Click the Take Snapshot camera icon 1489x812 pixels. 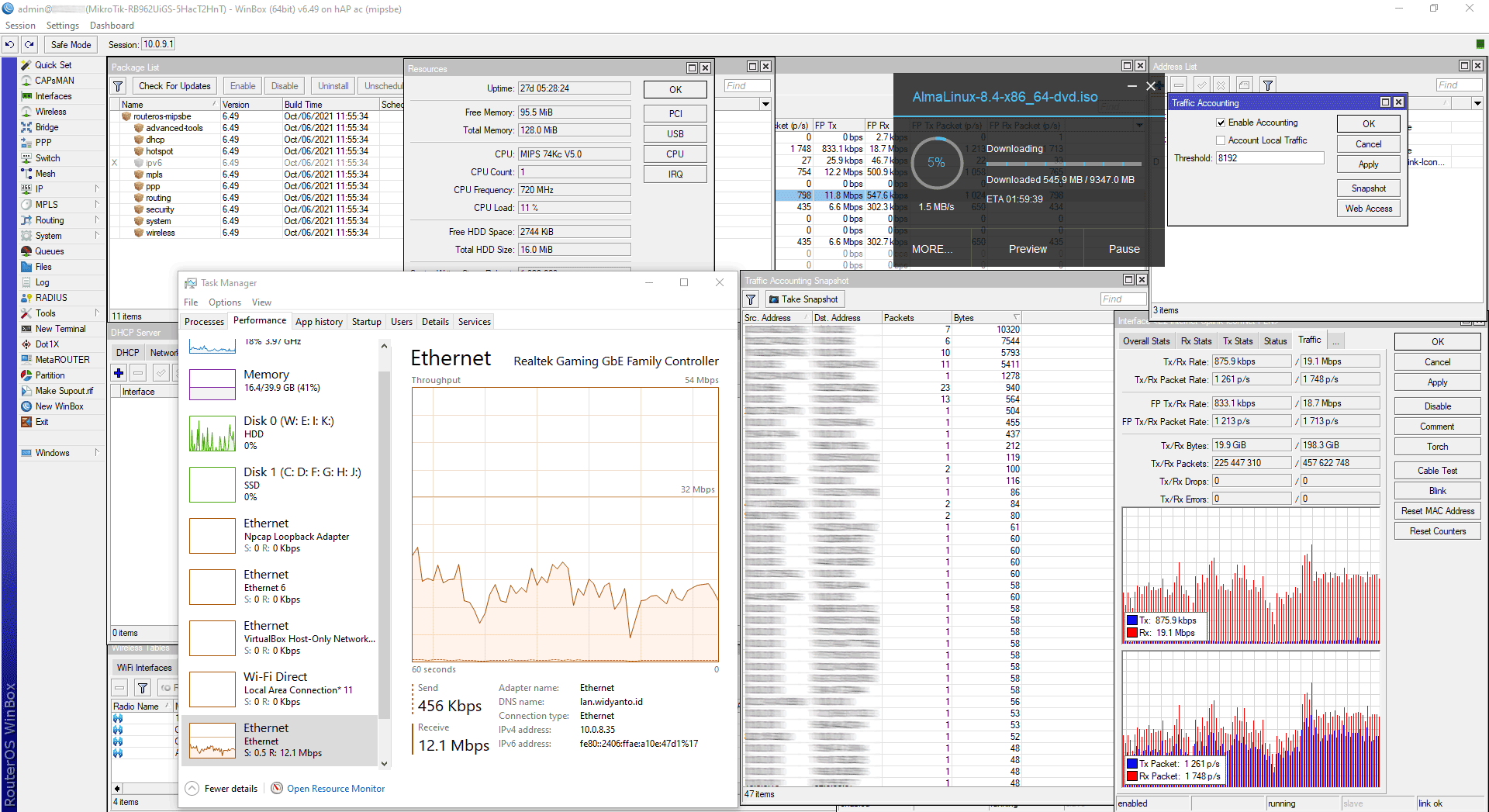[774, 299]
